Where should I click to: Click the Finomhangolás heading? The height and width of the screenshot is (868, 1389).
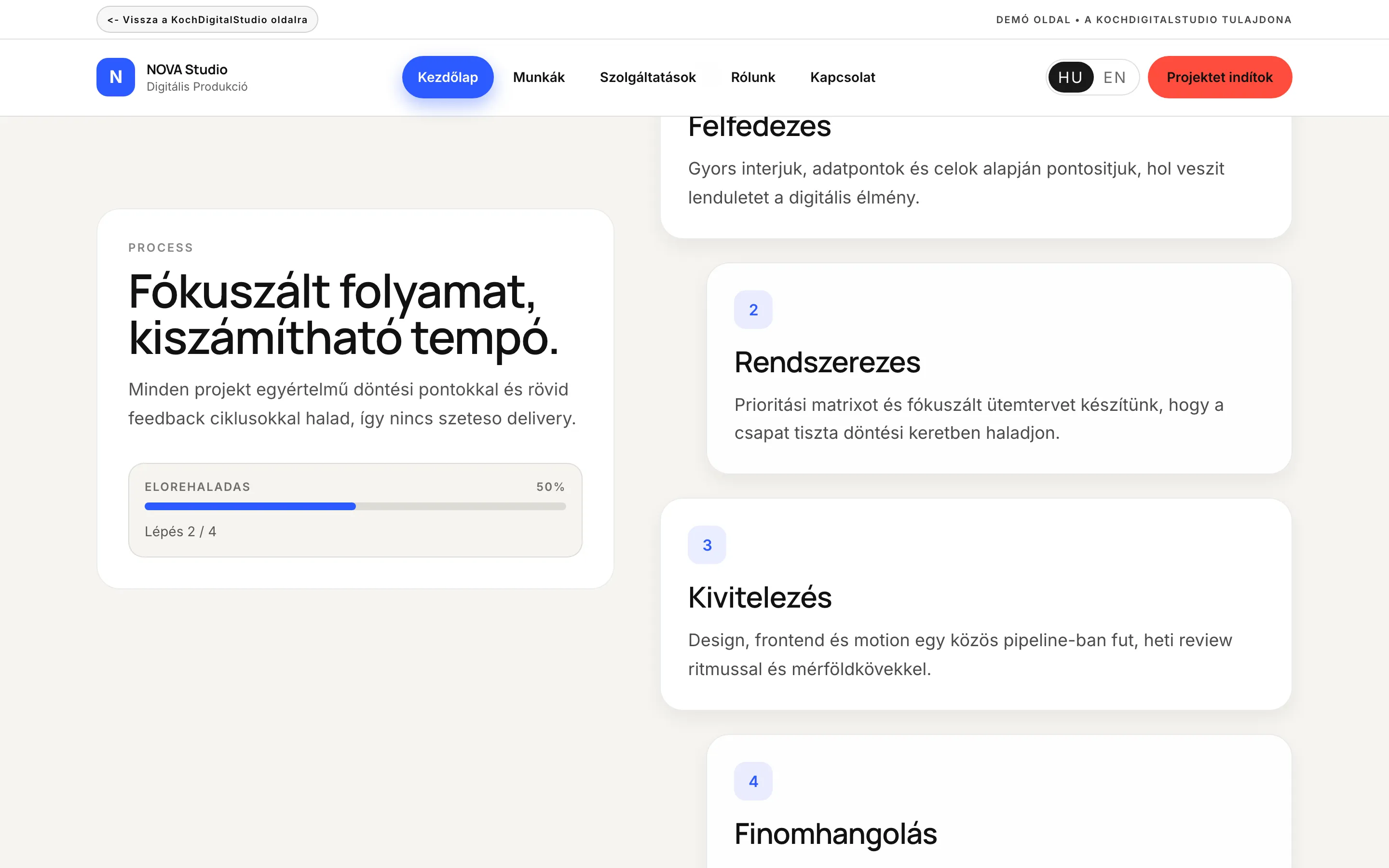coord(835,834)
